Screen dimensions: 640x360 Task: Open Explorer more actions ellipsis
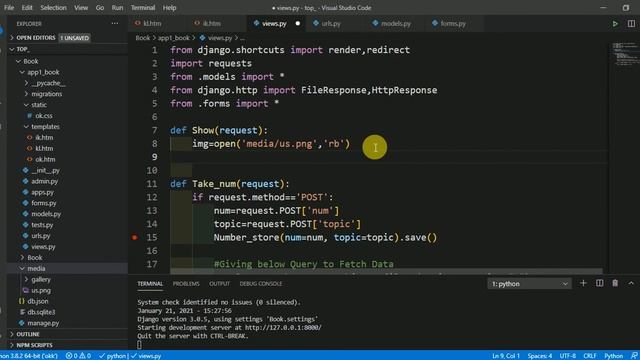click(x=115, y=24)
